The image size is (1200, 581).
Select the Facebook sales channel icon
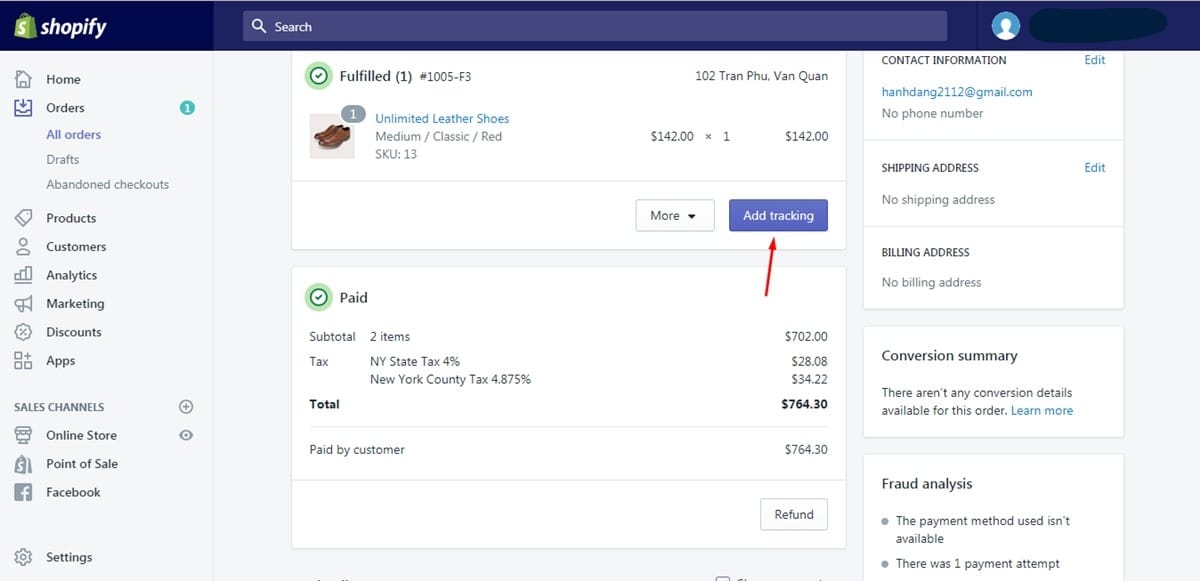(x=25, y=492)
